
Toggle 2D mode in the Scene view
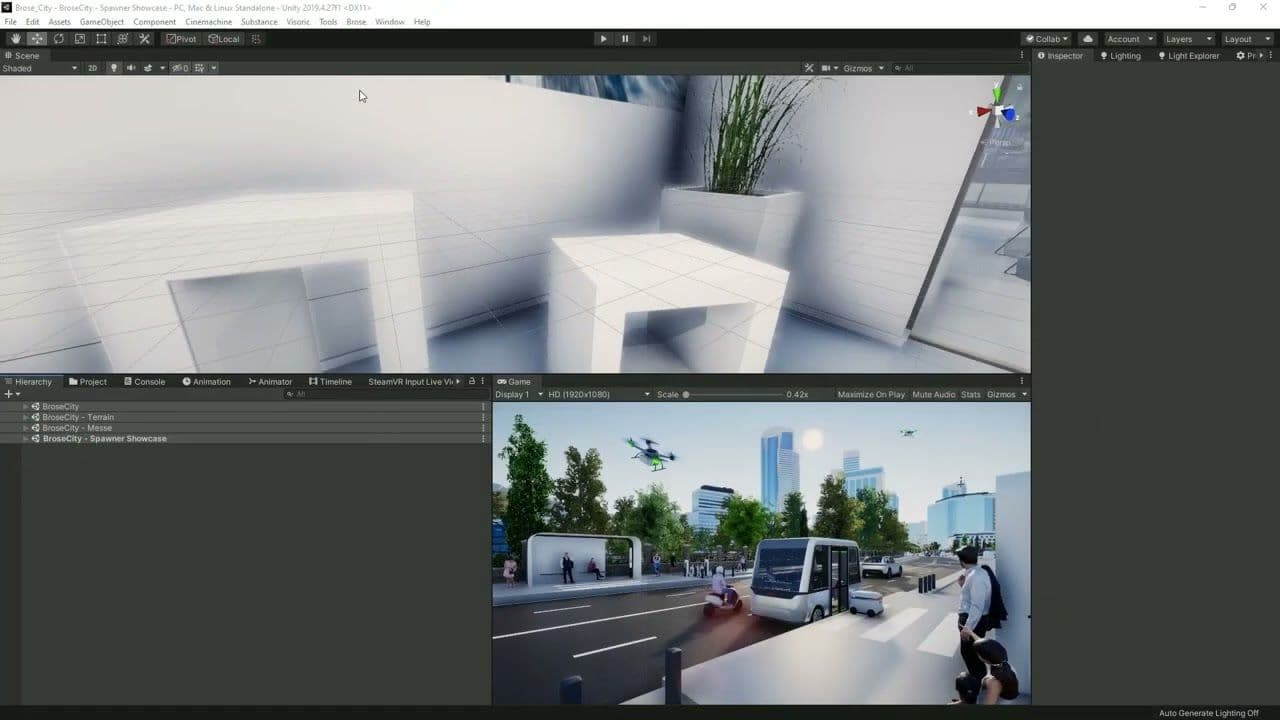93,68
